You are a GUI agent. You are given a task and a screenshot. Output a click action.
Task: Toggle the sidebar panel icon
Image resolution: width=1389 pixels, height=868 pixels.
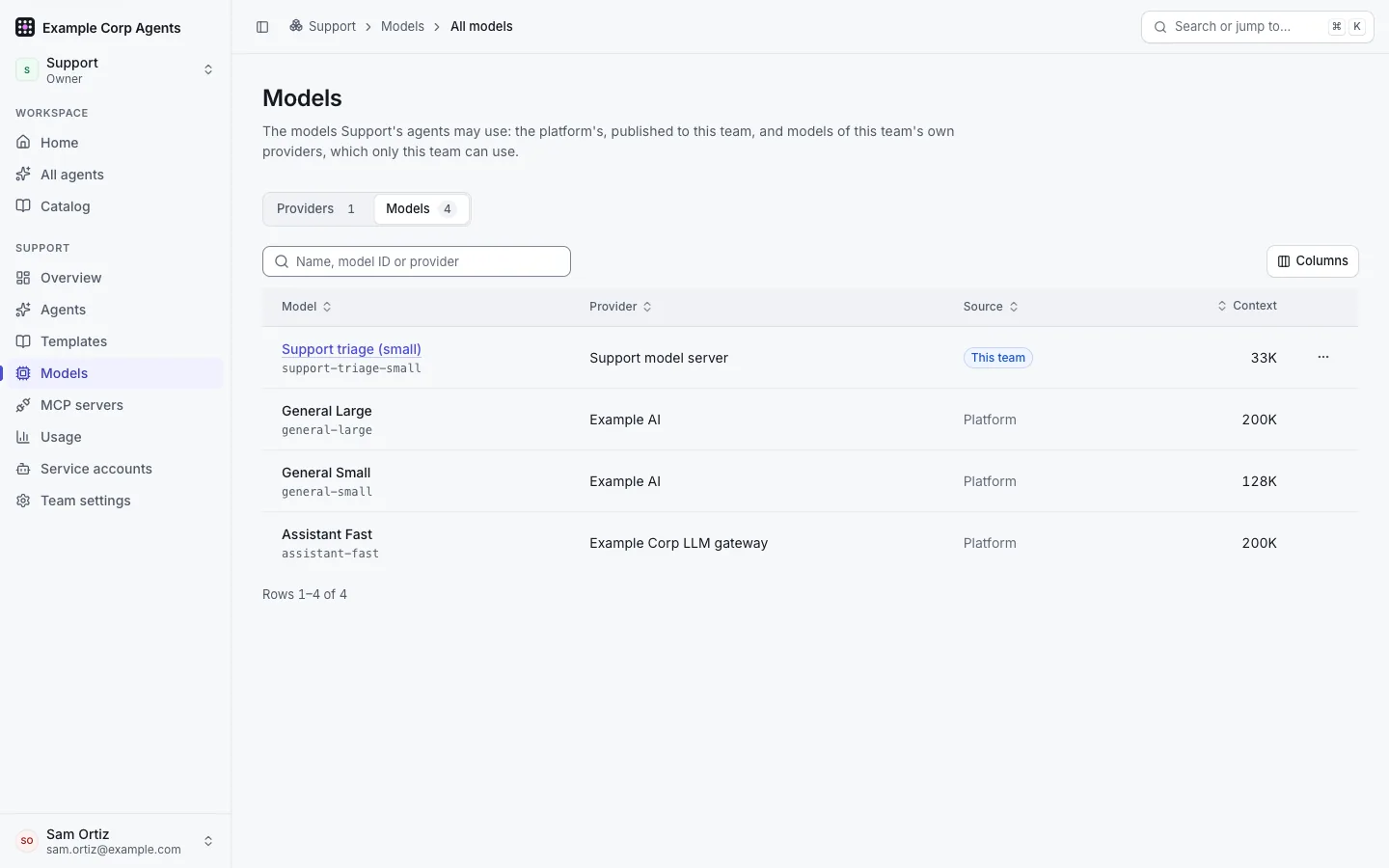pyautogui.click(x=262, y=27)
